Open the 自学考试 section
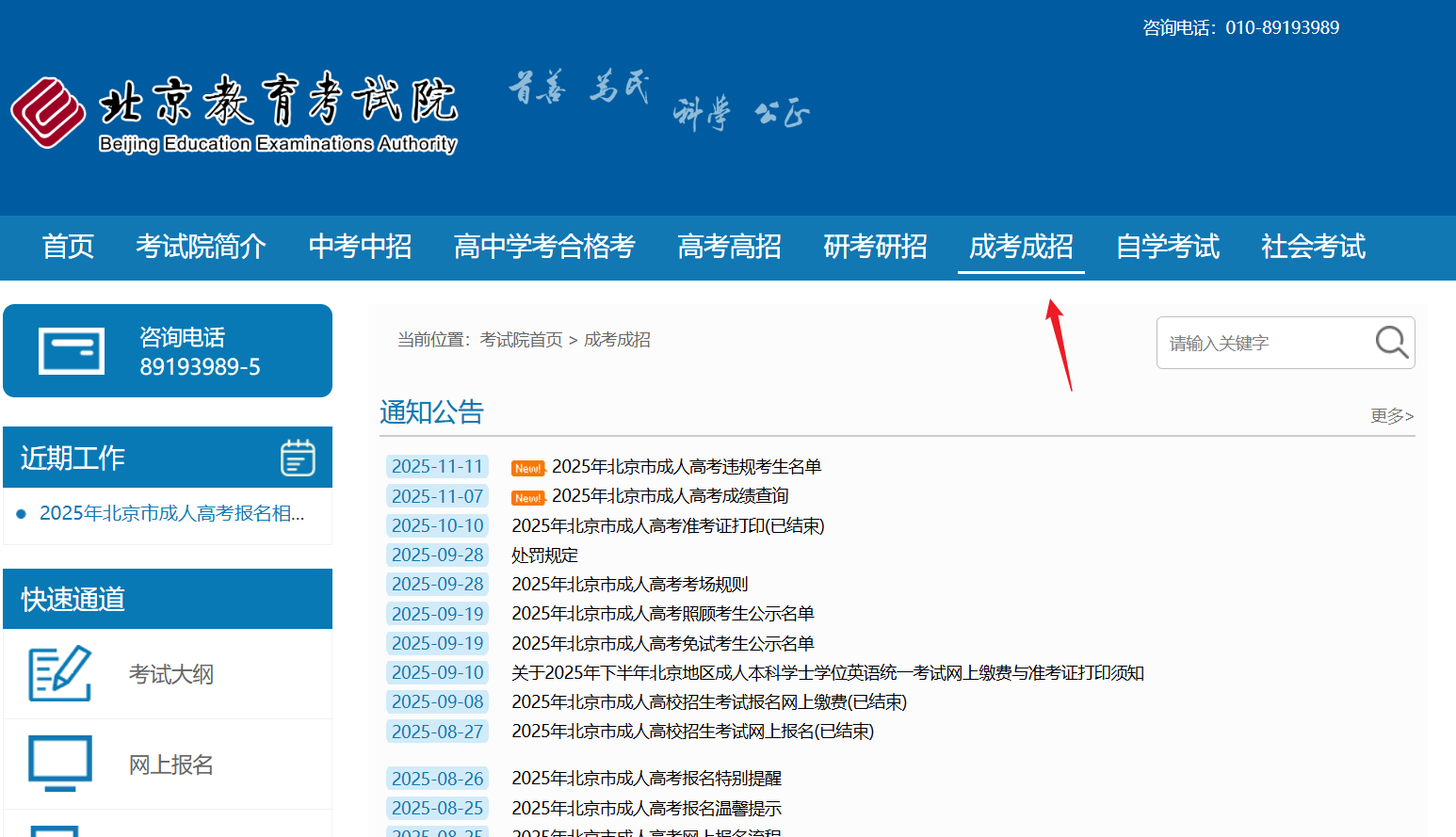The height and width of the screenshot is (837, 1456). click(1168, 247)
